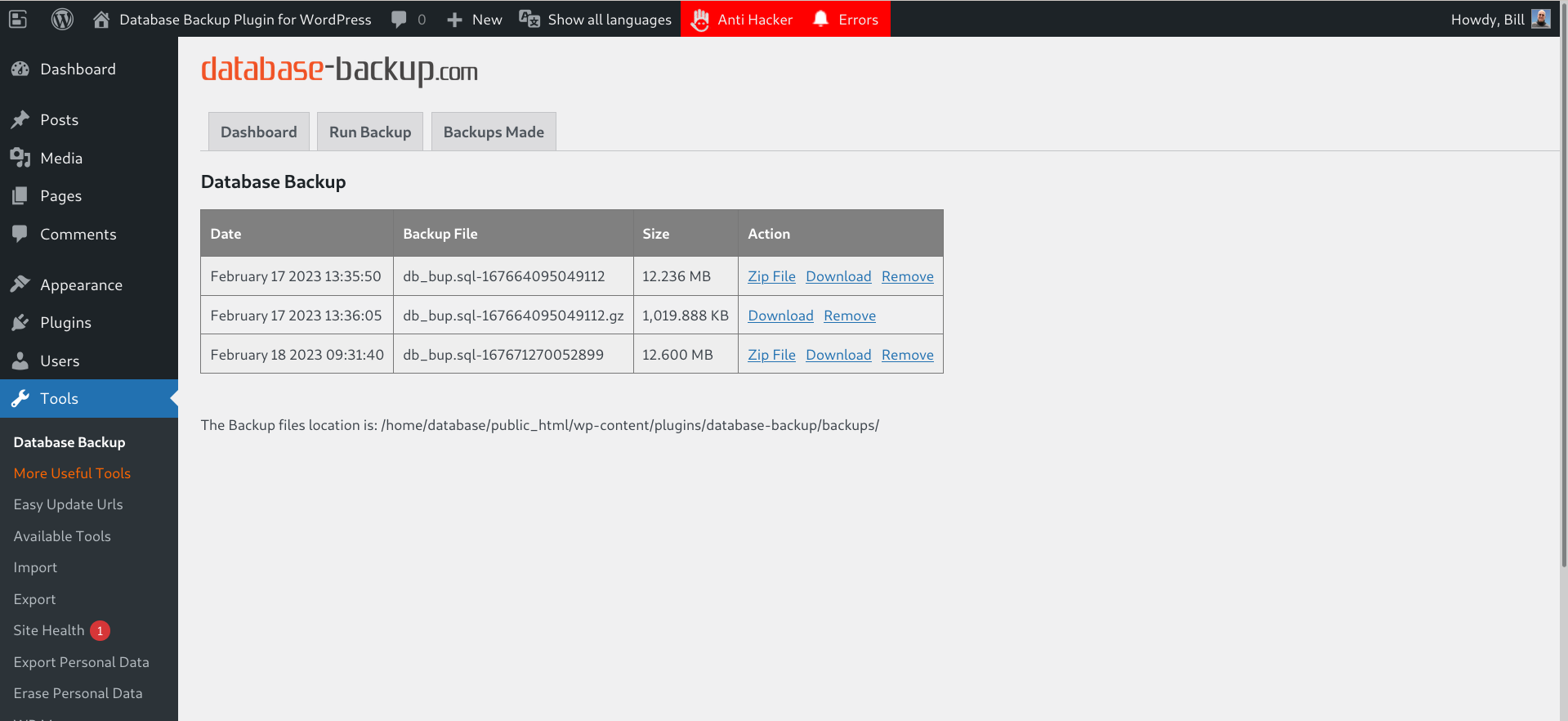
Task: Open the Export submenu item
Action: point(34,599)
